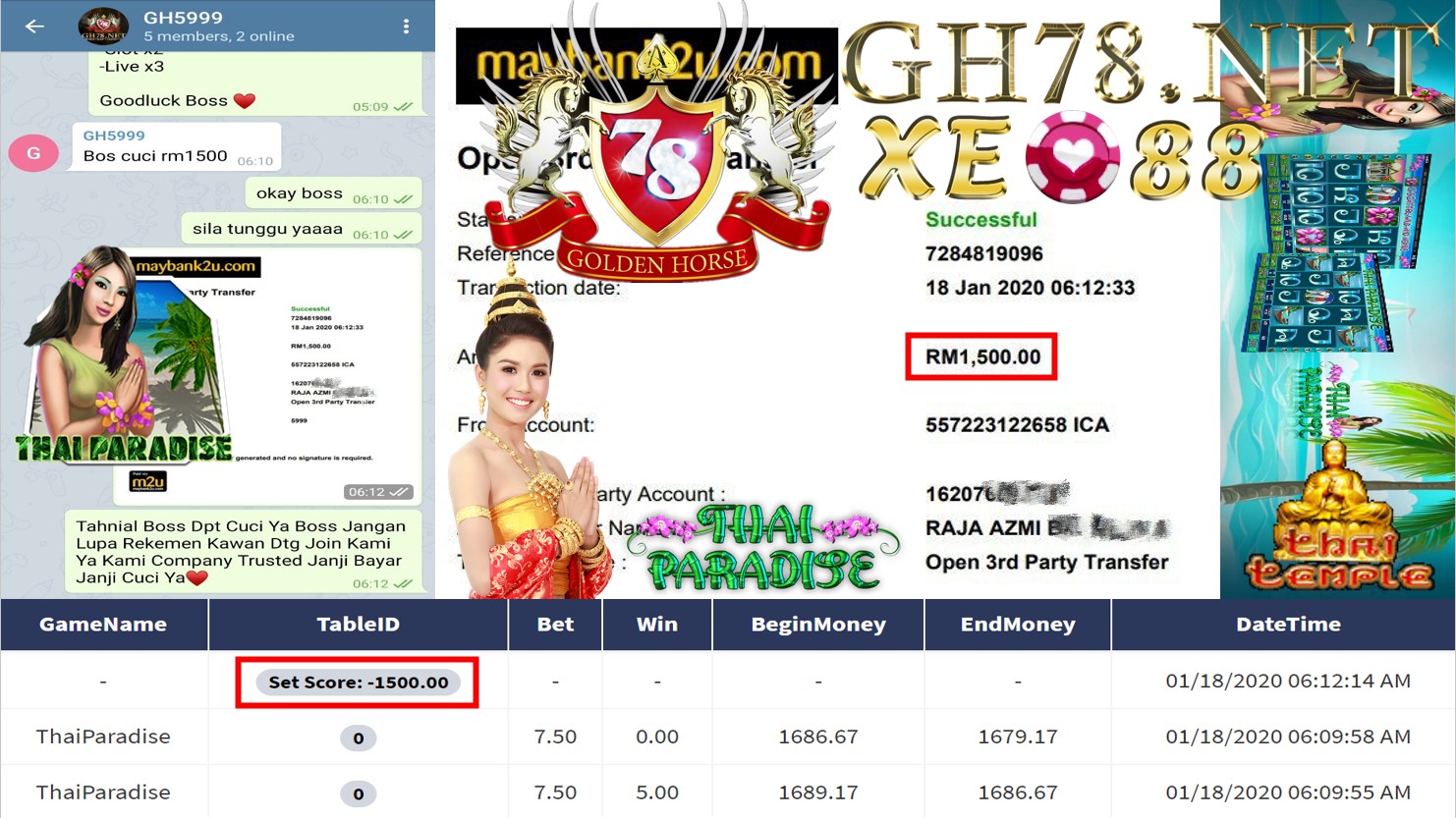Viewport: 1456px width, 818px height.
Task: Click the 'Open 3rd Party Transfer' text
Action: (x=1046, y=563)
